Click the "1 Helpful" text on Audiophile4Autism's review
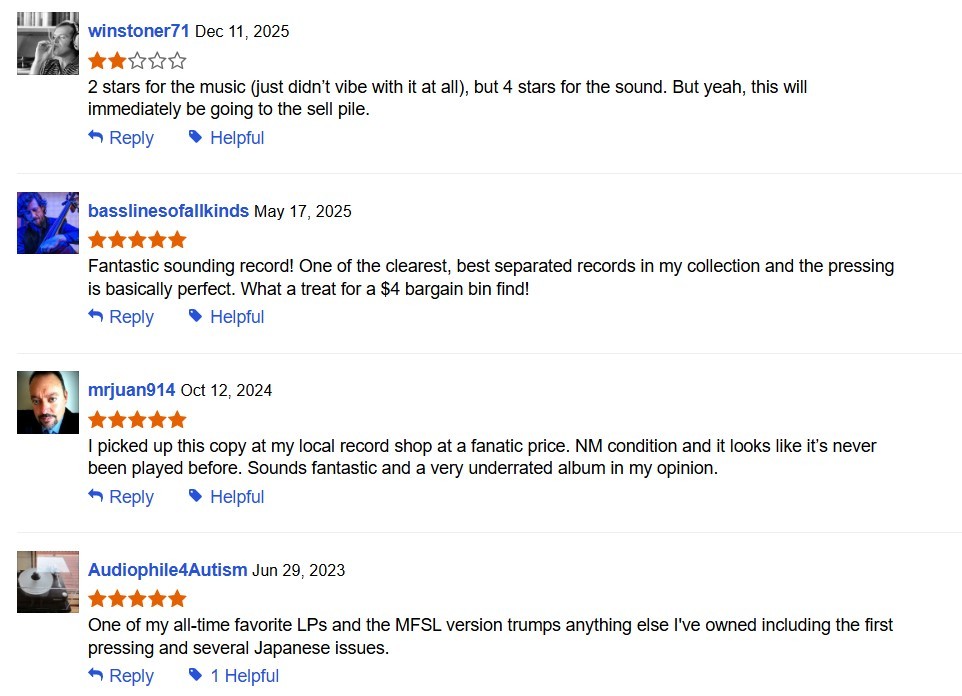This screenshot has height=696, width=962. 244,676
